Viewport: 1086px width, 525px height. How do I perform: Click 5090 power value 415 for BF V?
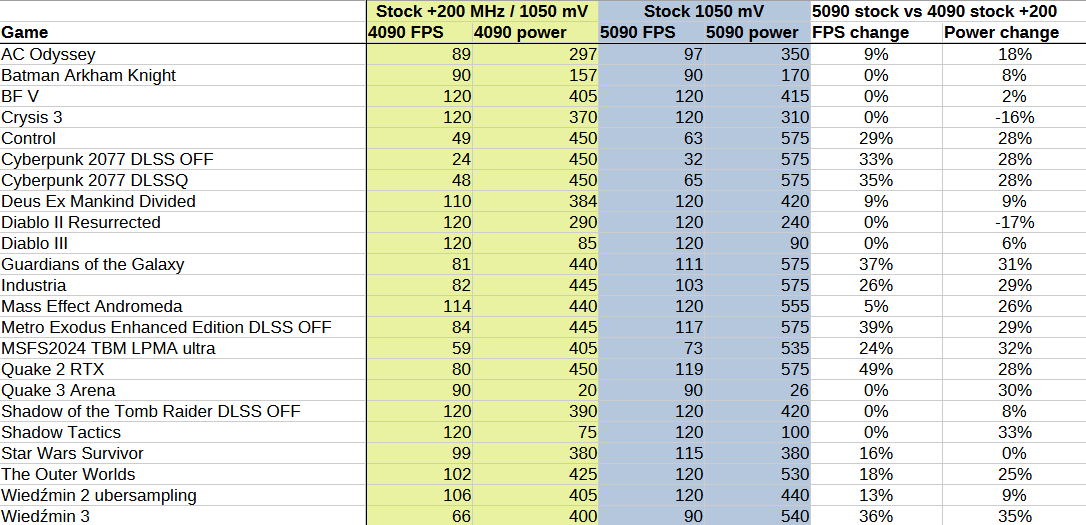point(757,96)
